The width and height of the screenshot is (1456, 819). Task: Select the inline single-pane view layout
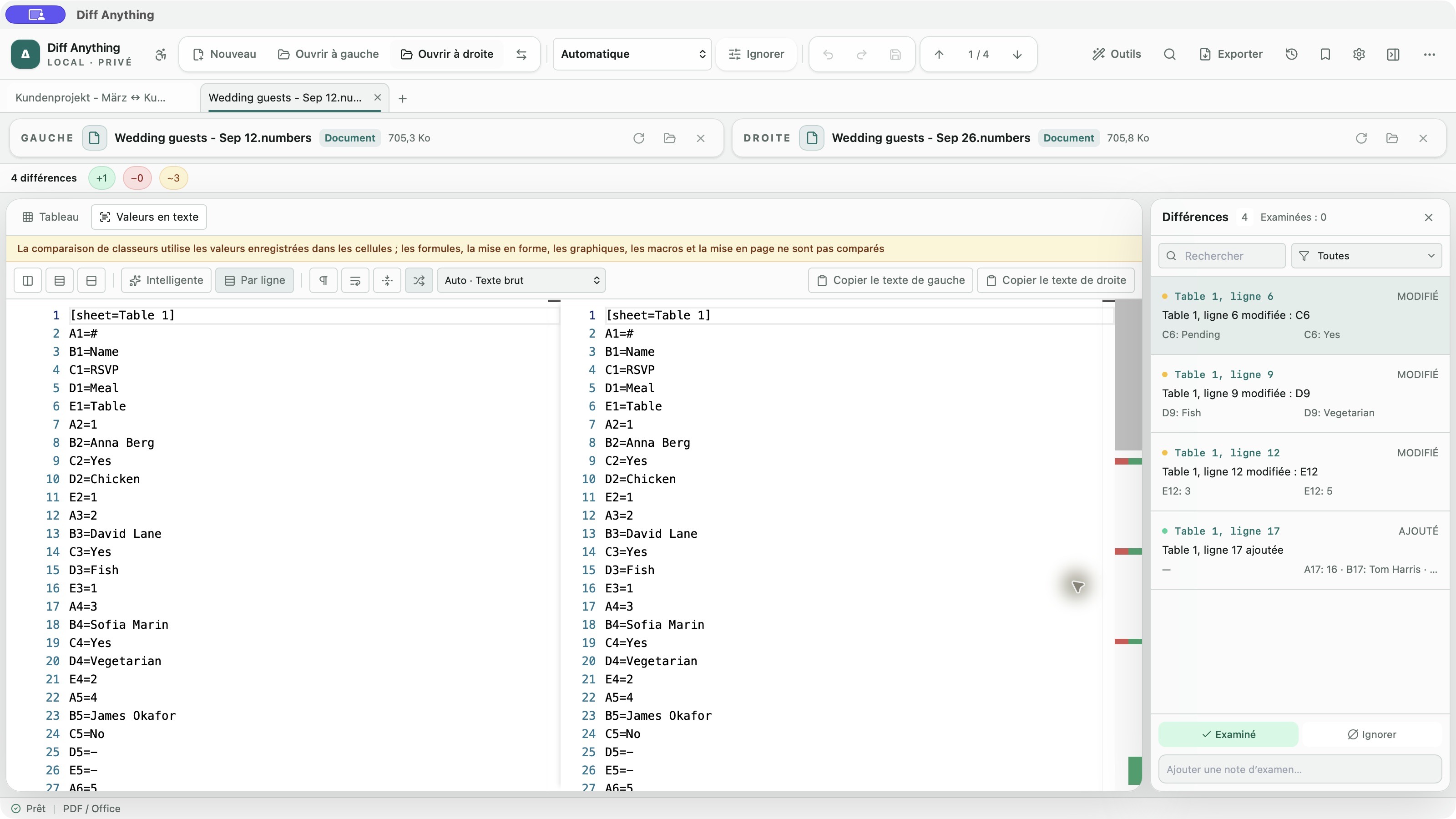pos(91,280)
